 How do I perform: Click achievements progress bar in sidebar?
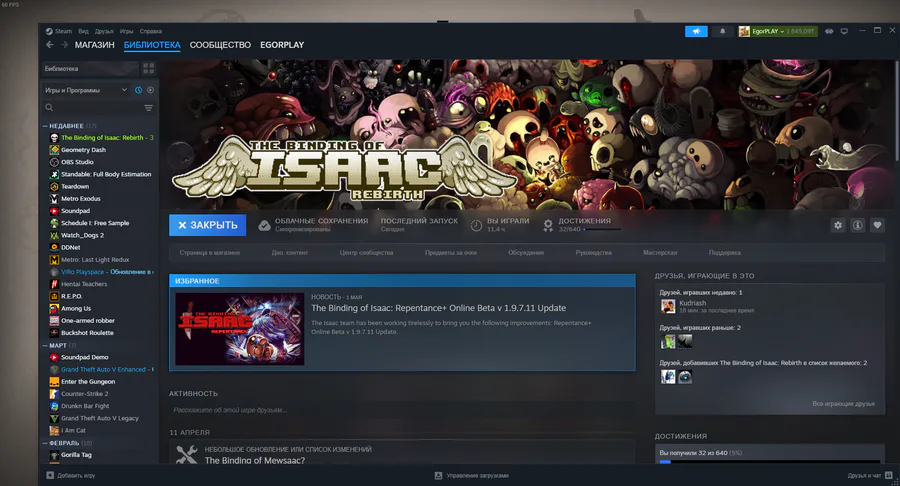coord(770,461)
